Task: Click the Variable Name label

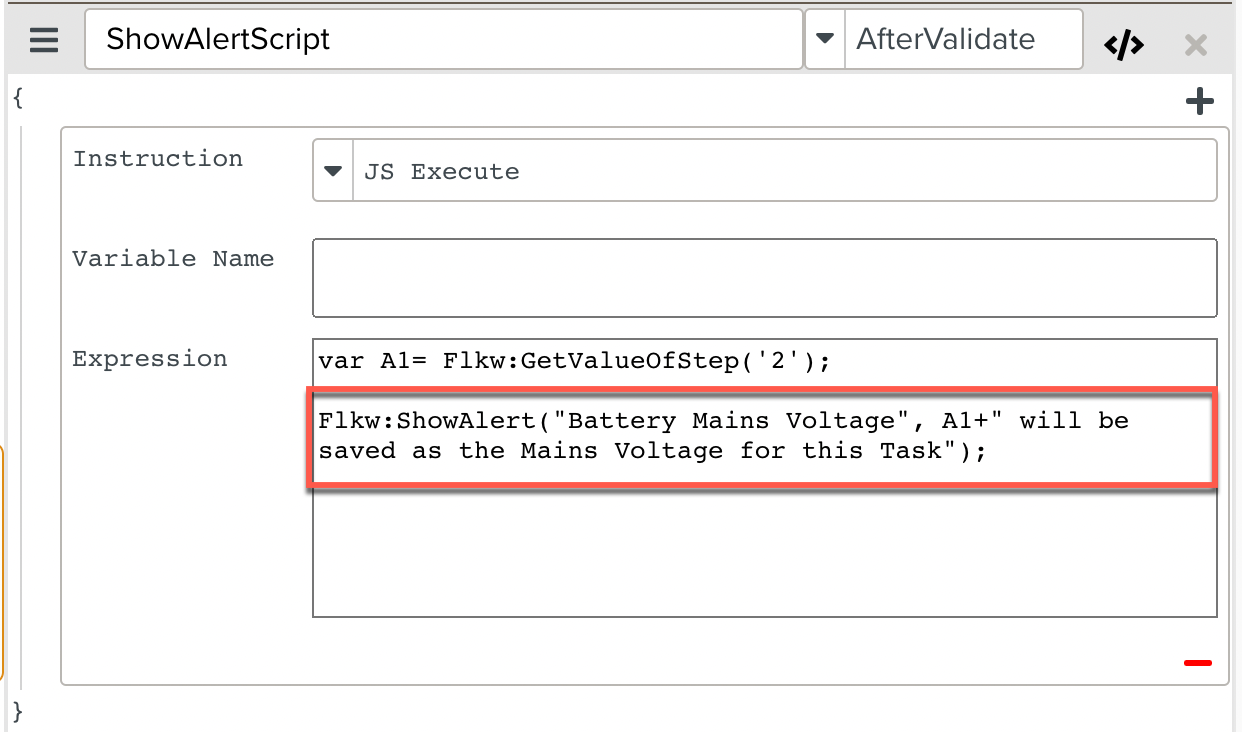Action: click(173, 259)
